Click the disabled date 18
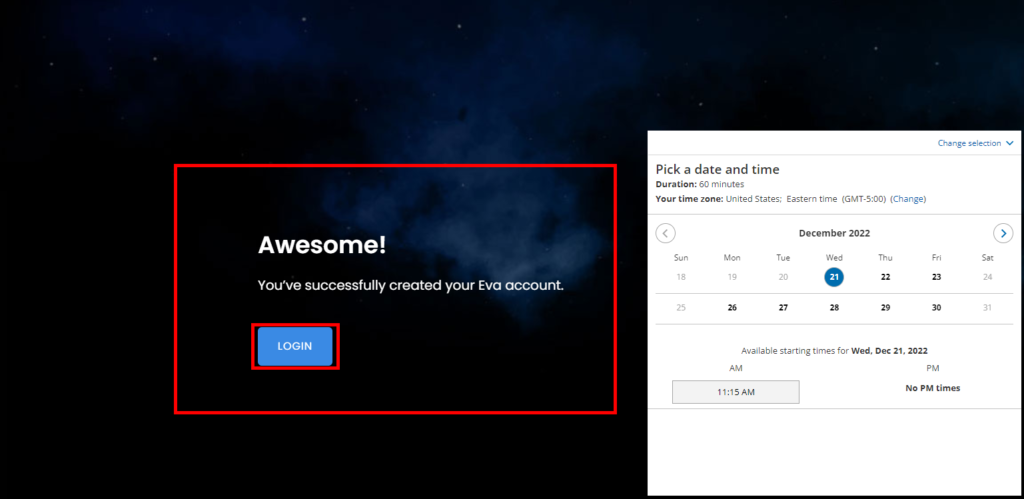Viewport: 1024px width, 499px height. click(681, 277)
